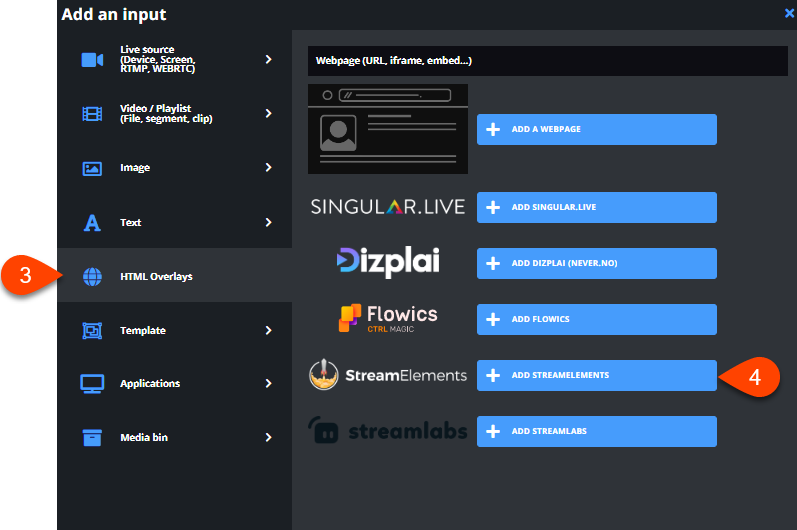Select the HTML Overlays category
797x530 pixels.
(x=174, y=275)
